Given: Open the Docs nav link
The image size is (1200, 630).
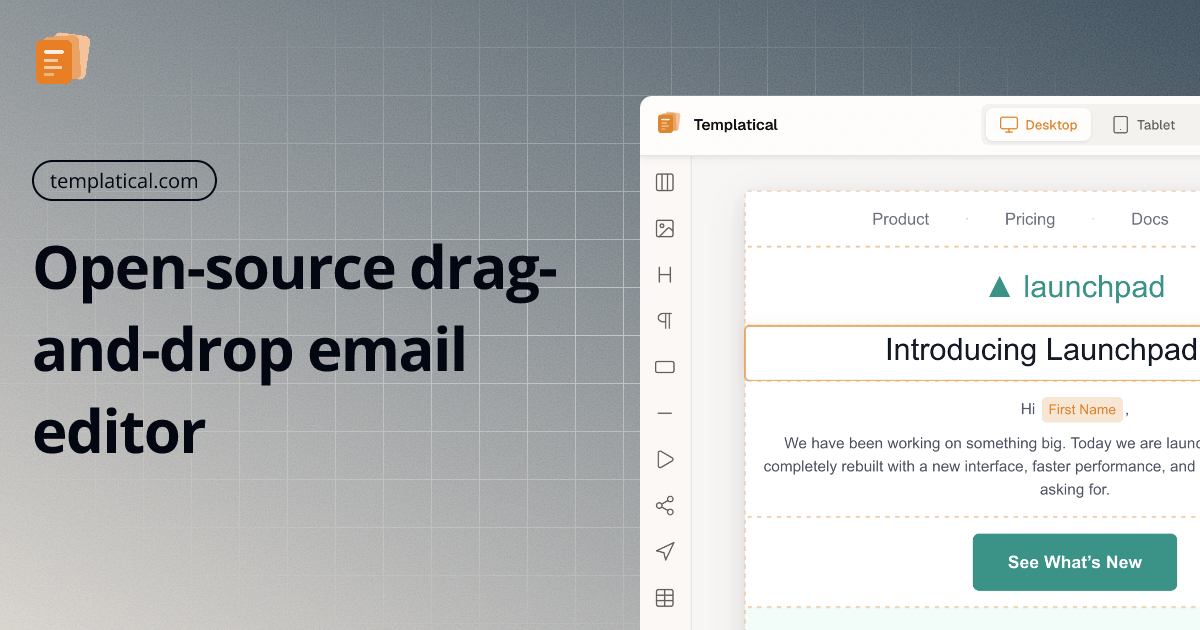Looking at the screenshot, I should tap(1149, 219).
